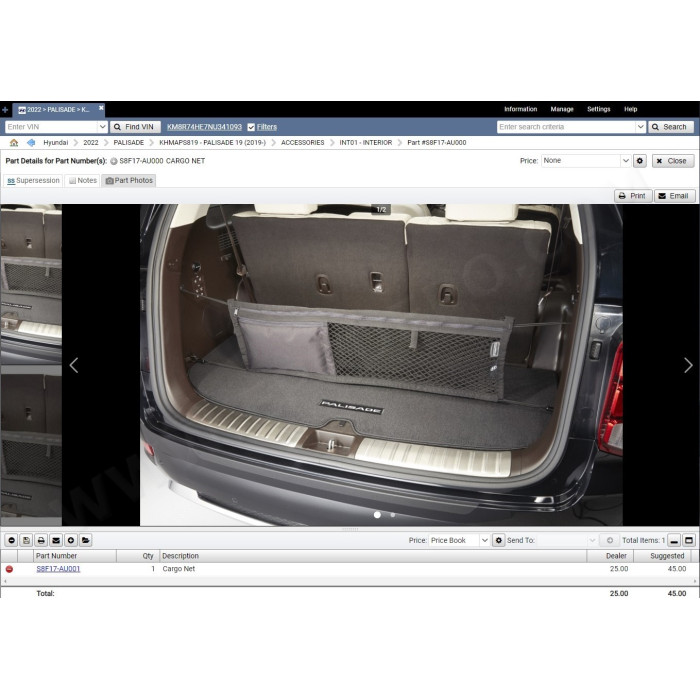Open the S8F17-AU001 part number link
Screen dimensions: 700x700
pos(58,569)
